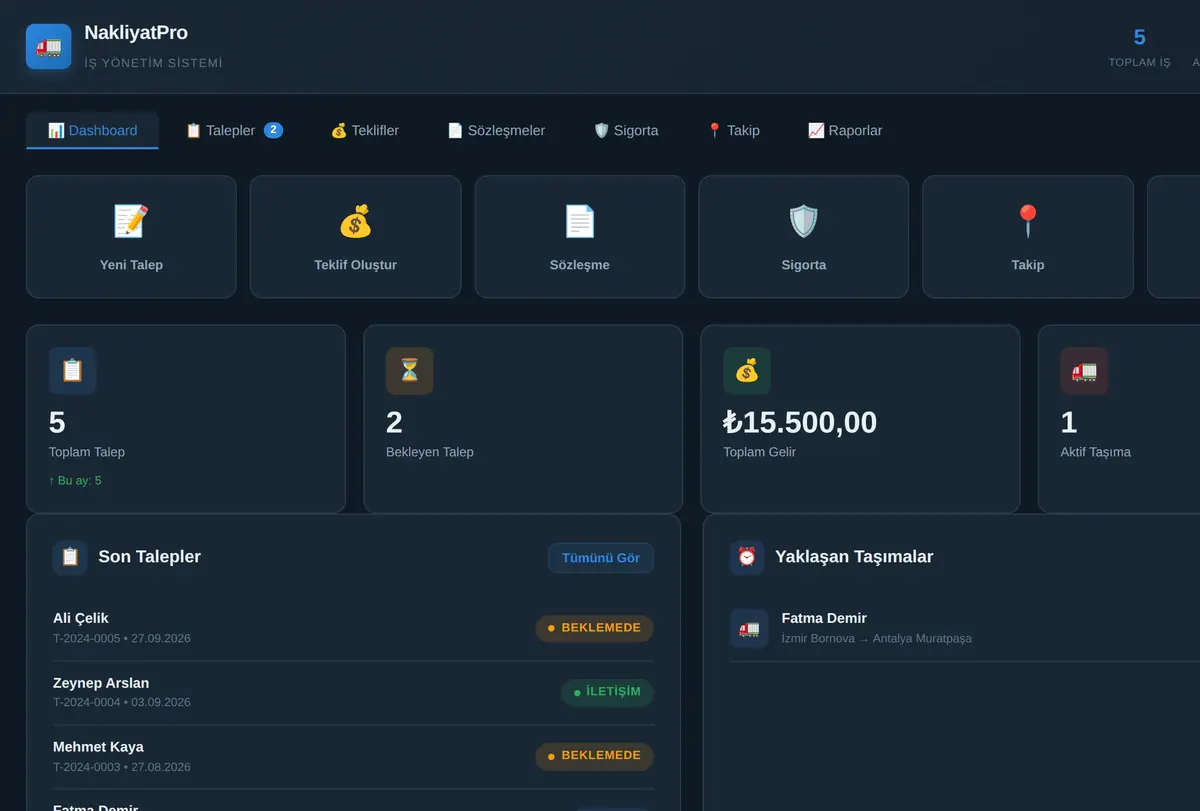Switch to the Talepler tab

(234, 130)
